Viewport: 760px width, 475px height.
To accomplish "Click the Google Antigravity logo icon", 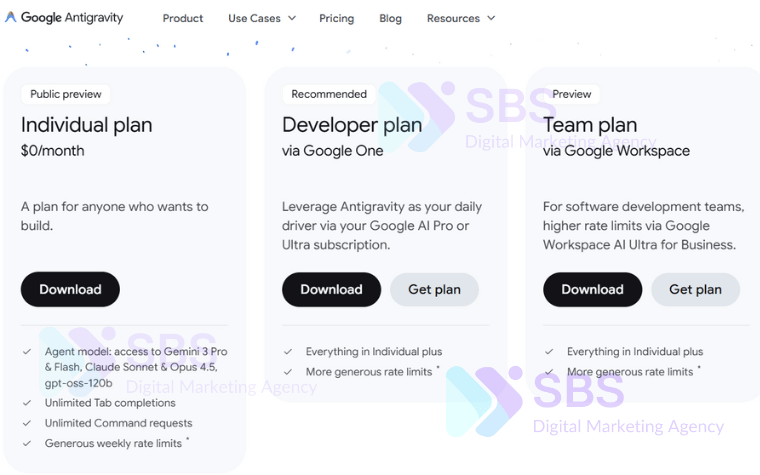I will (x=11, y=18).
